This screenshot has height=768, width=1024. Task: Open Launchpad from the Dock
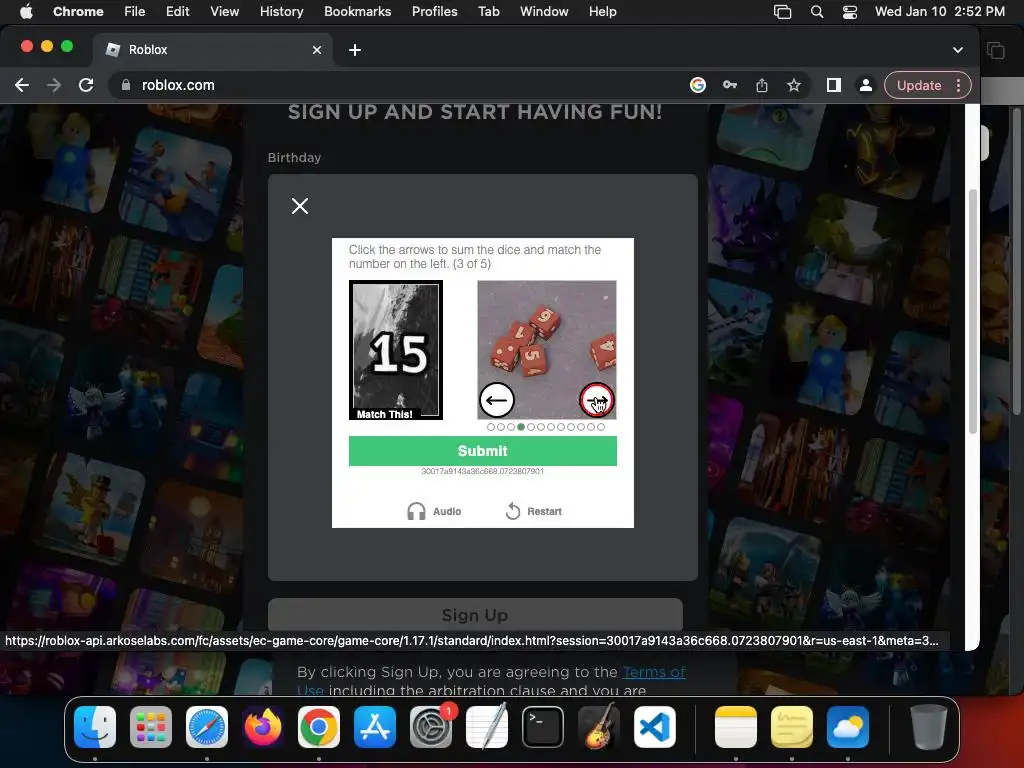151,727
